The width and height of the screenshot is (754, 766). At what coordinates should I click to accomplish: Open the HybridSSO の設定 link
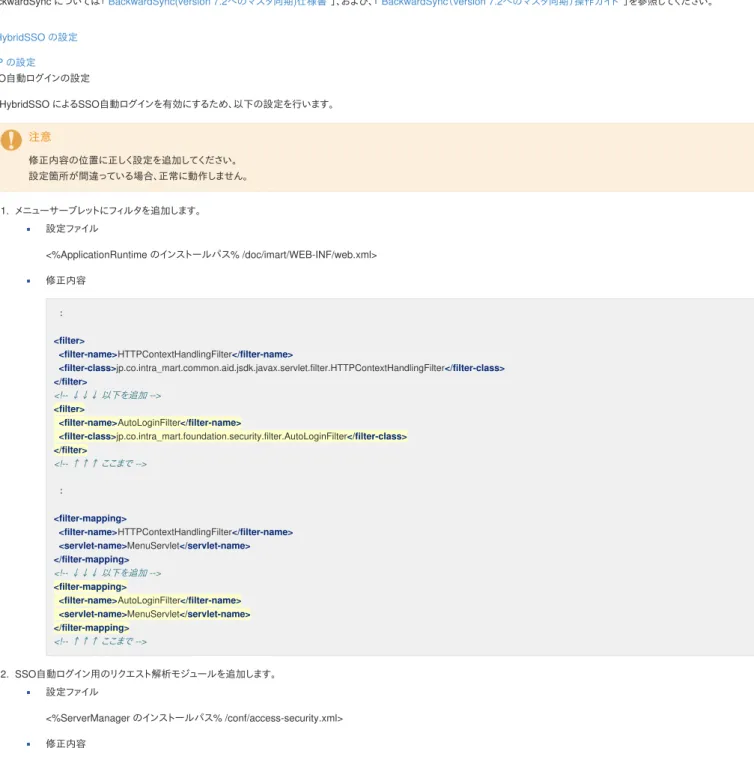click(39, 37)
